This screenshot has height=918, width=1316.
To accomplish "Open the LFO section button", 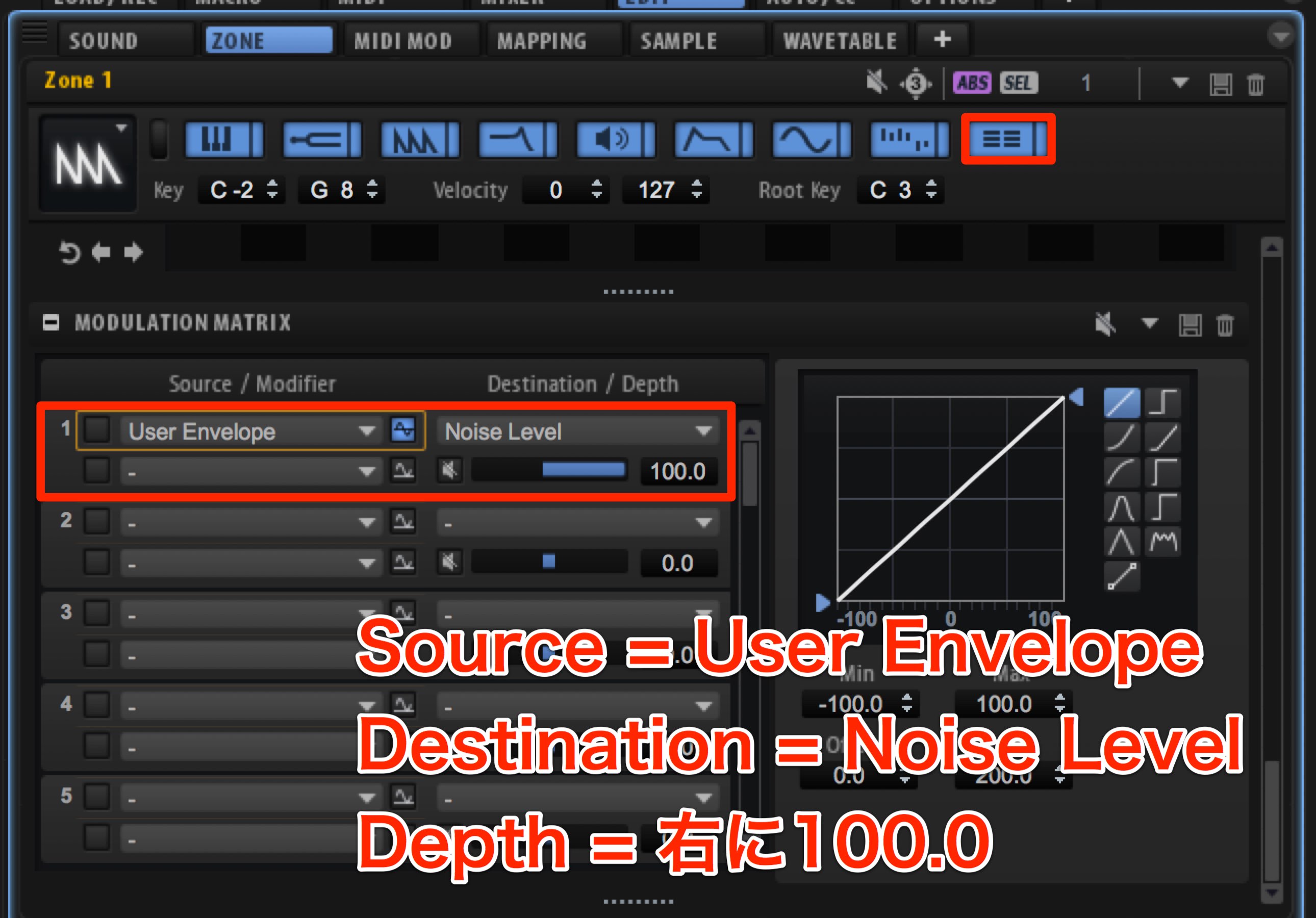I will [812, 139].
